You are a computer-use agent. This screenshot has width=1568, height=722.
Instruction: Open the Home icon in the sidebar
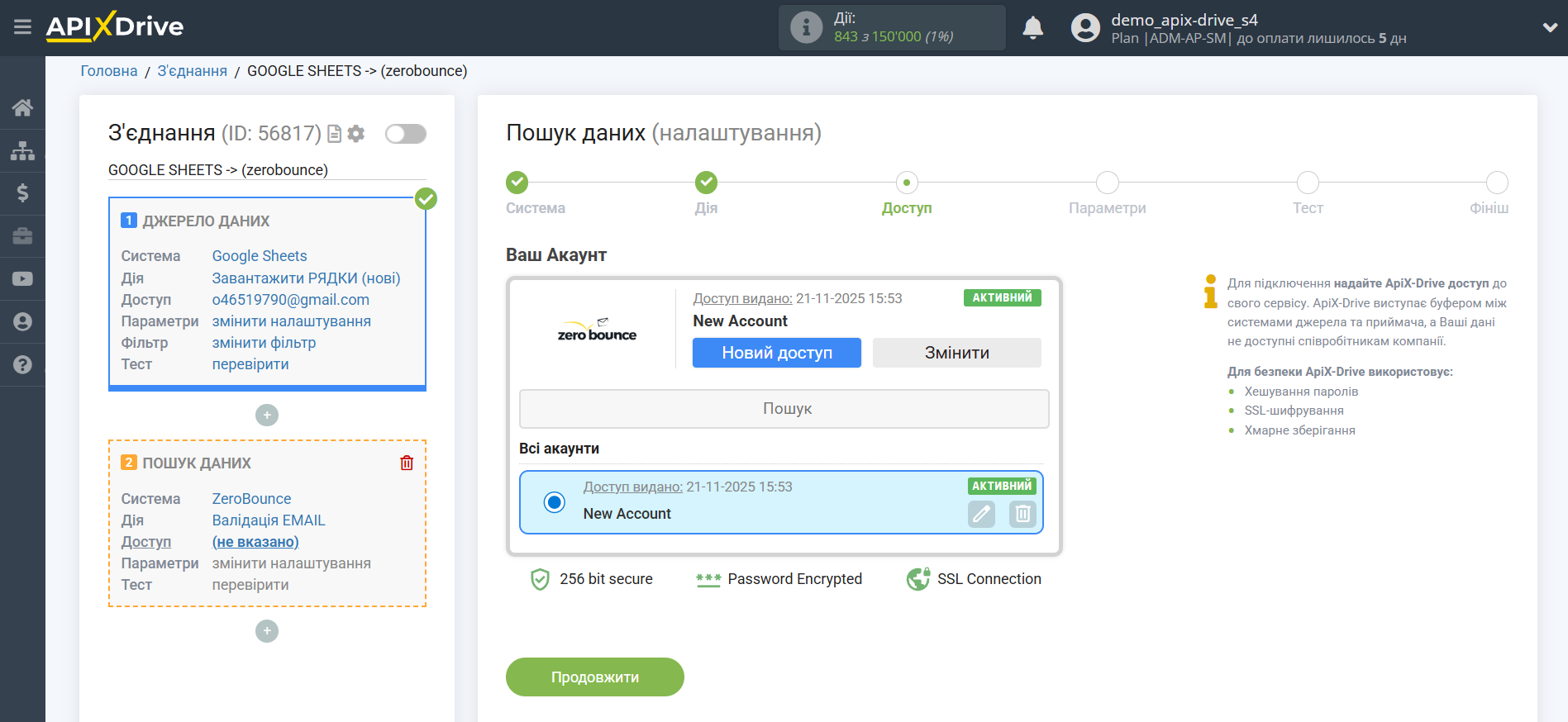(22, 107)
